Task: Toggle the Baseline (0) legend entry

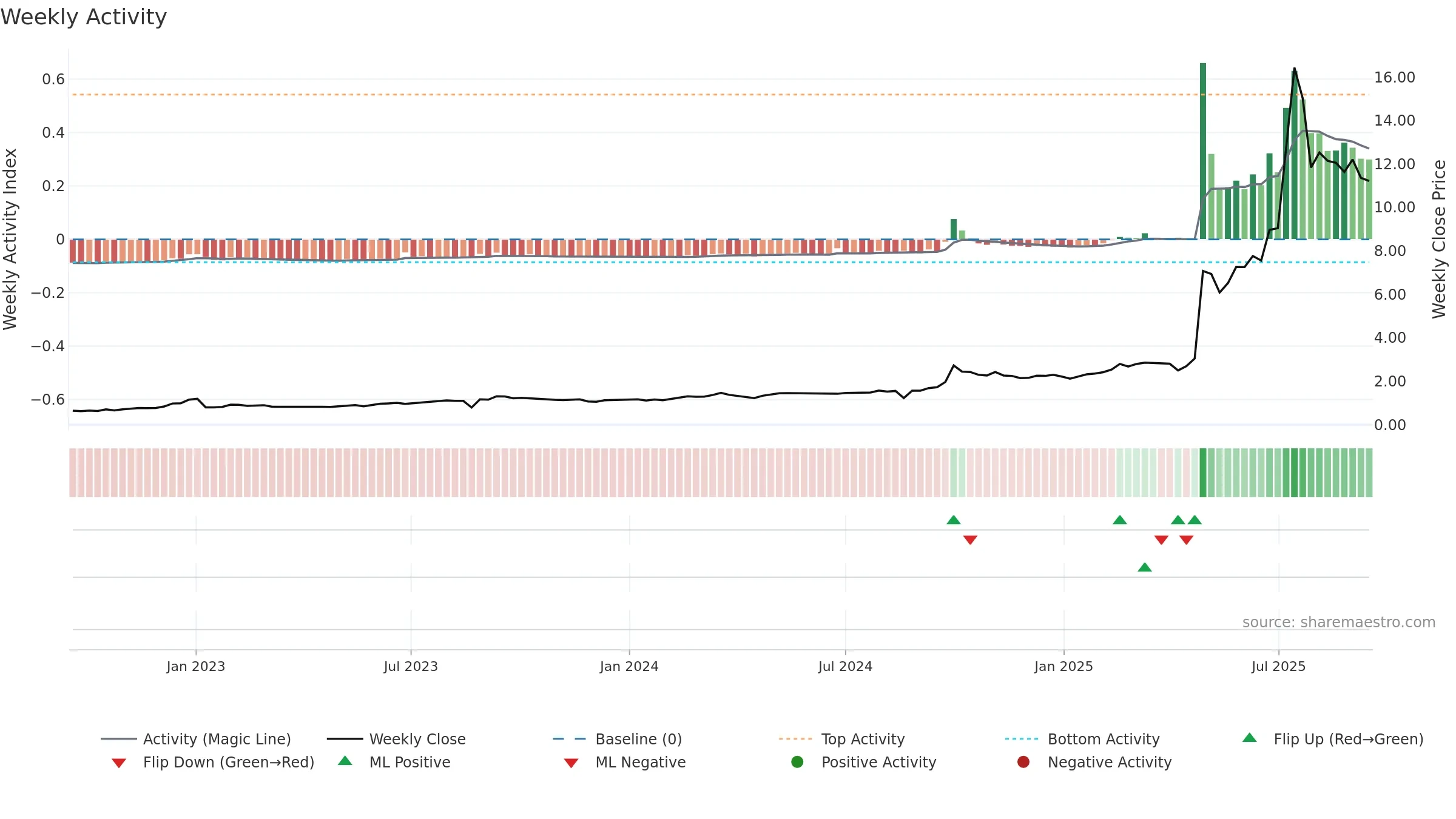Action: coord(618,739)
